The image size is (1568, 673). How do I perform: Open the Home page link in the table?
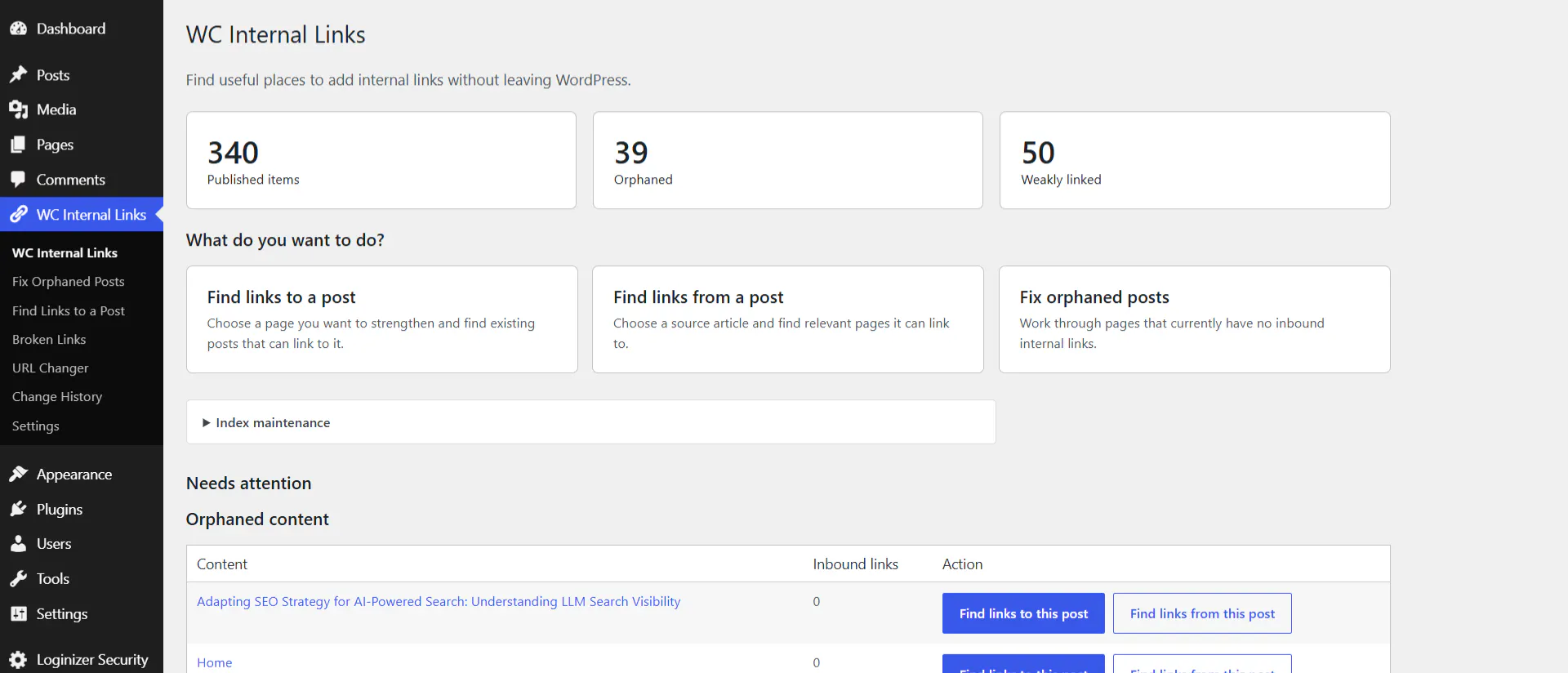[x=215, y=663]
